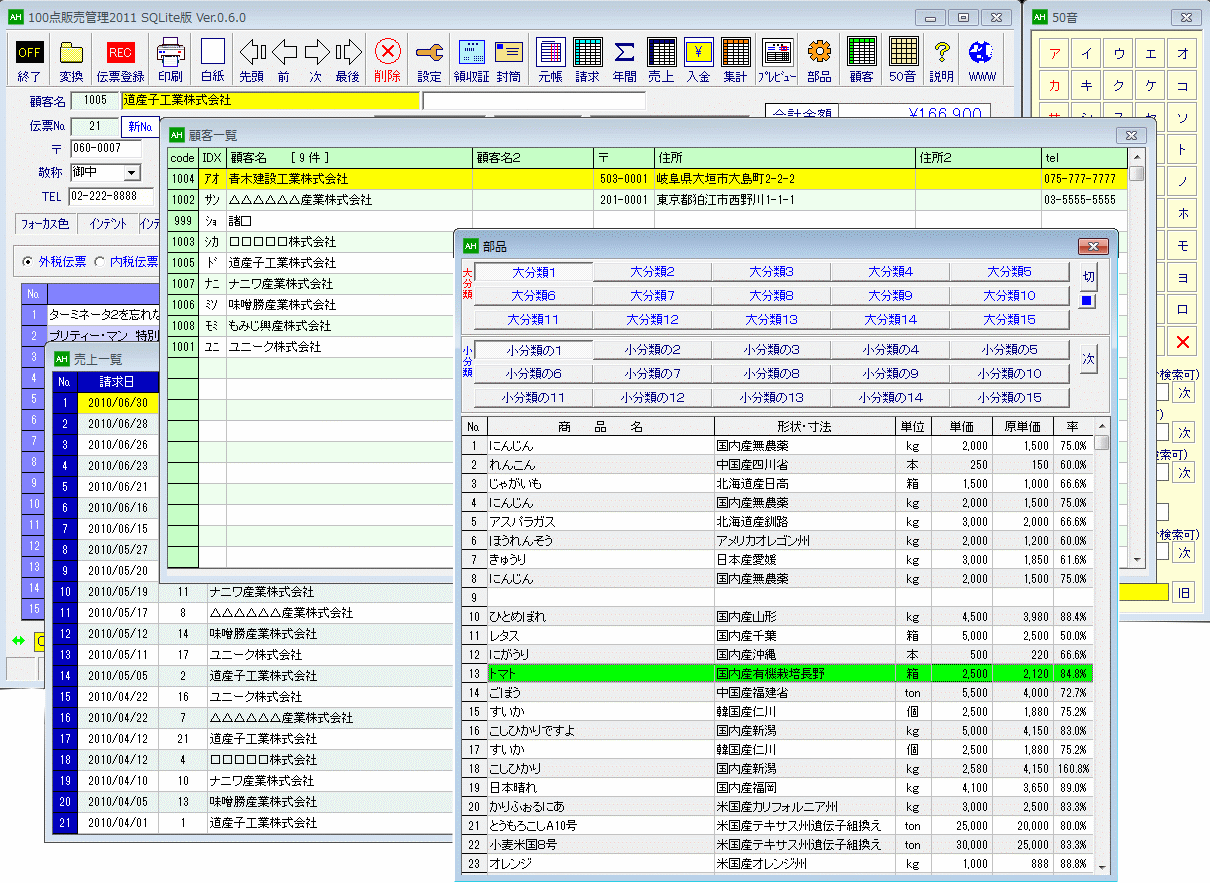Click the 領収証 receipt icon
Image resolution: width=1210 pixels, height=883 pixels.
pyautogui.click(x=471, y=60)
